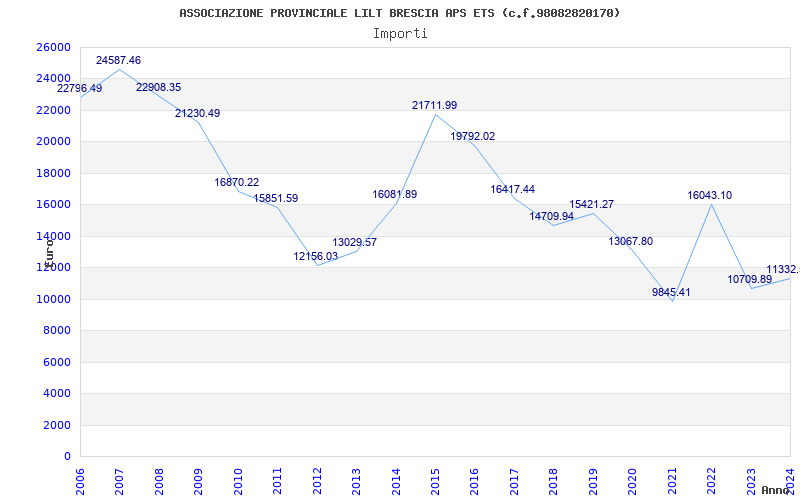This screenshot has width=800, height=500.
Task: Click y-axis value 26000
Action: (x=53, y=47)
